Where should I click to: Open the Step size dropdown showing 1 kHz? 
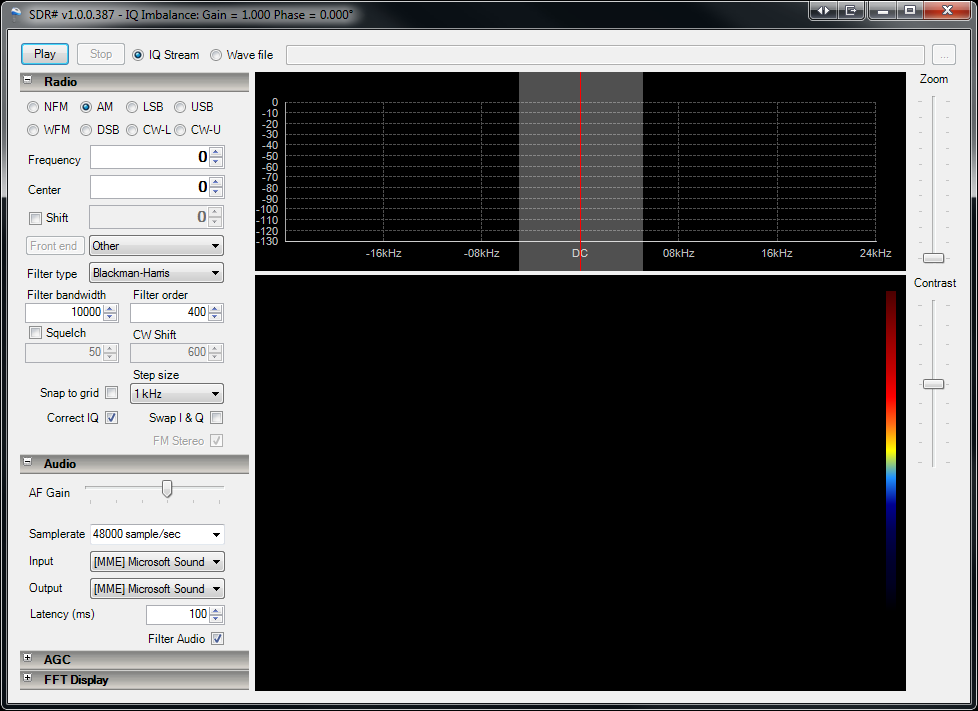click(x=177, y=394)
